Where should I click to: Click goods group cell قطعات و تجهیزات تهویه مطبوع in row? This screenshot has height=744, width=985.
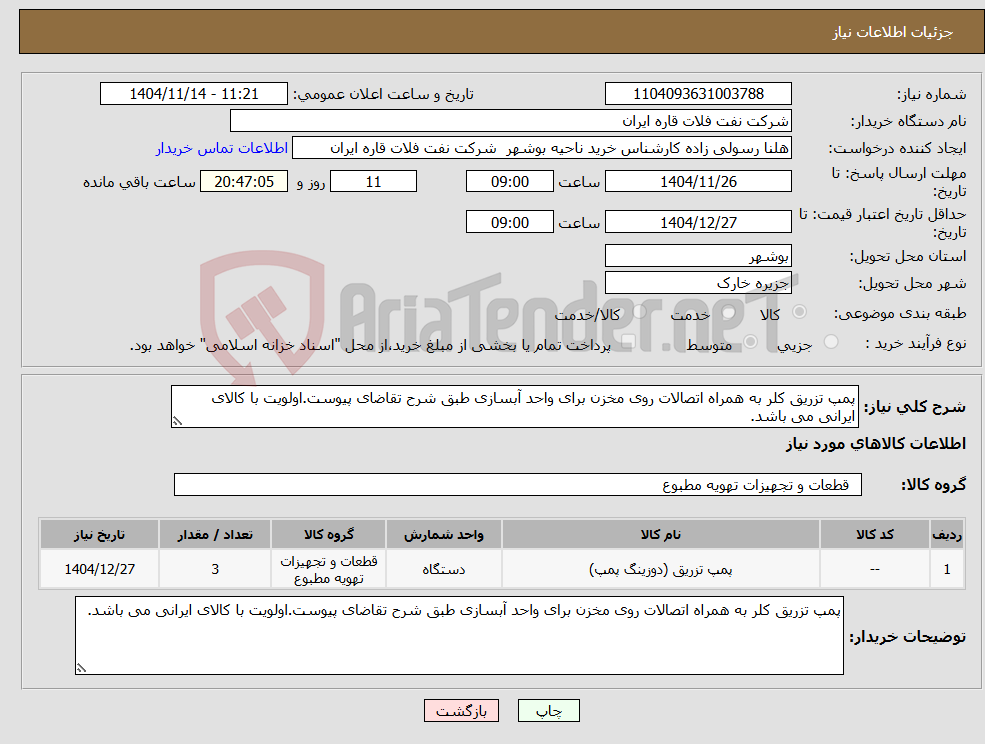(329, 569)
